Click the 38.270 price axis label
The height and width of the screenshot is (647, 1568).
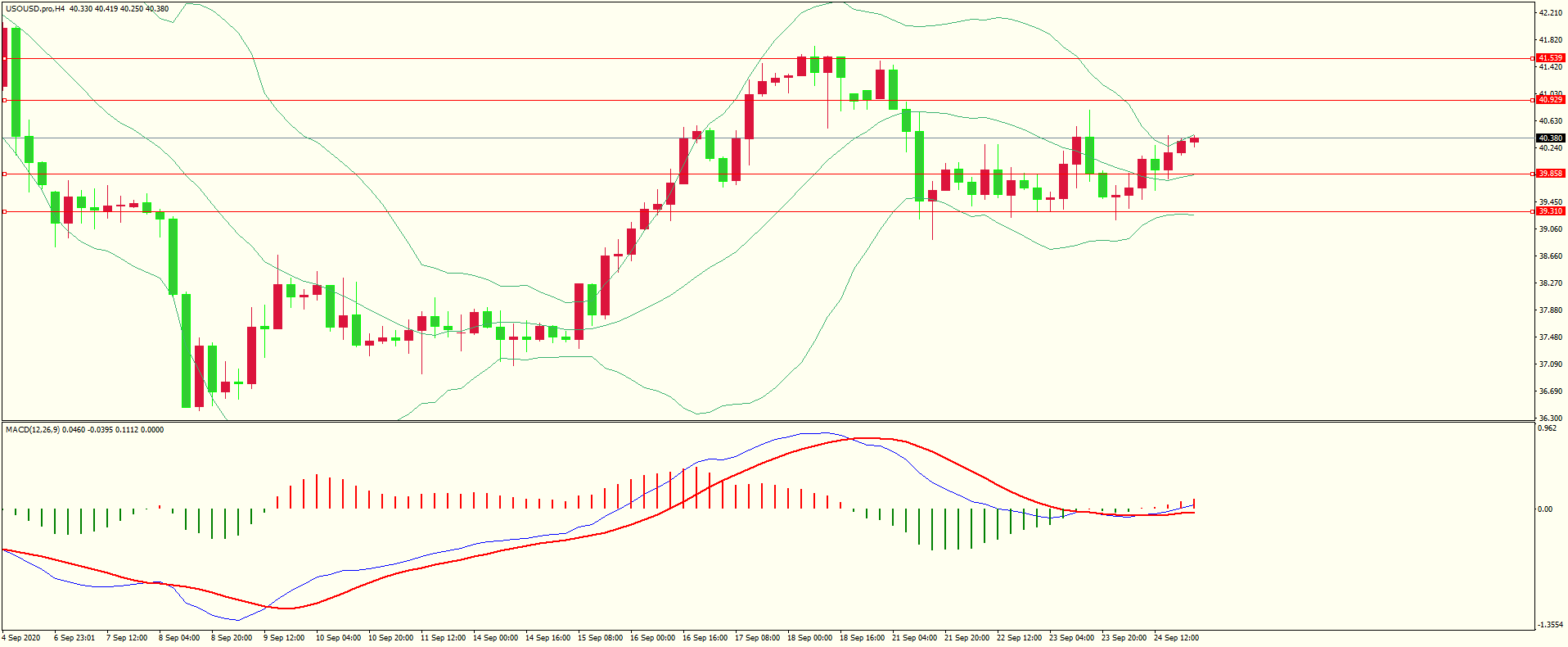1551,283
